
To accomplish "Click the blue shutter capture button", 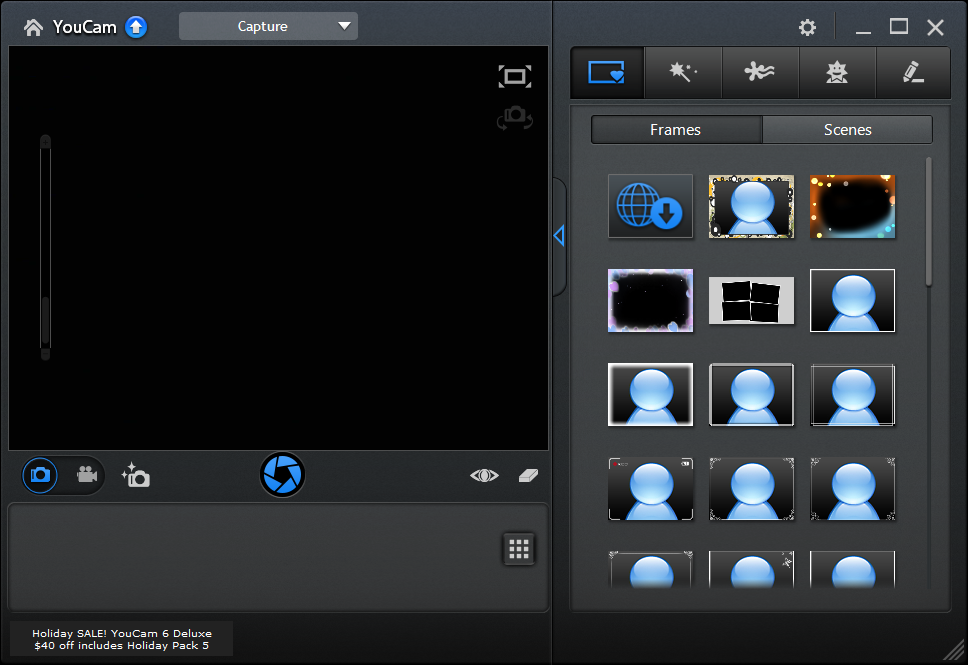I will pos(283,474).
